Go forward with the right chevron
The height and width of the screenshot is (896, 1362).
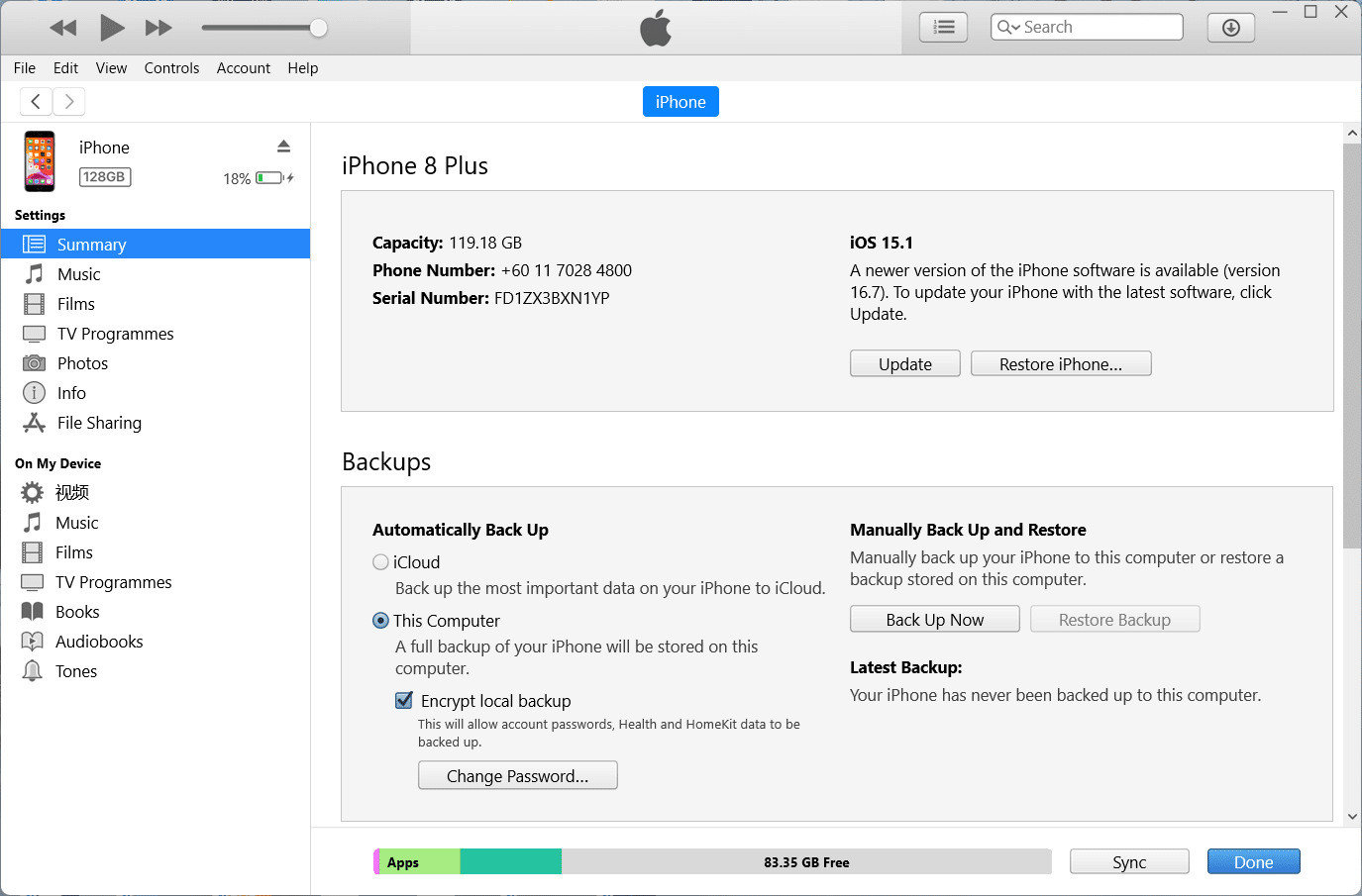(68, 101)
